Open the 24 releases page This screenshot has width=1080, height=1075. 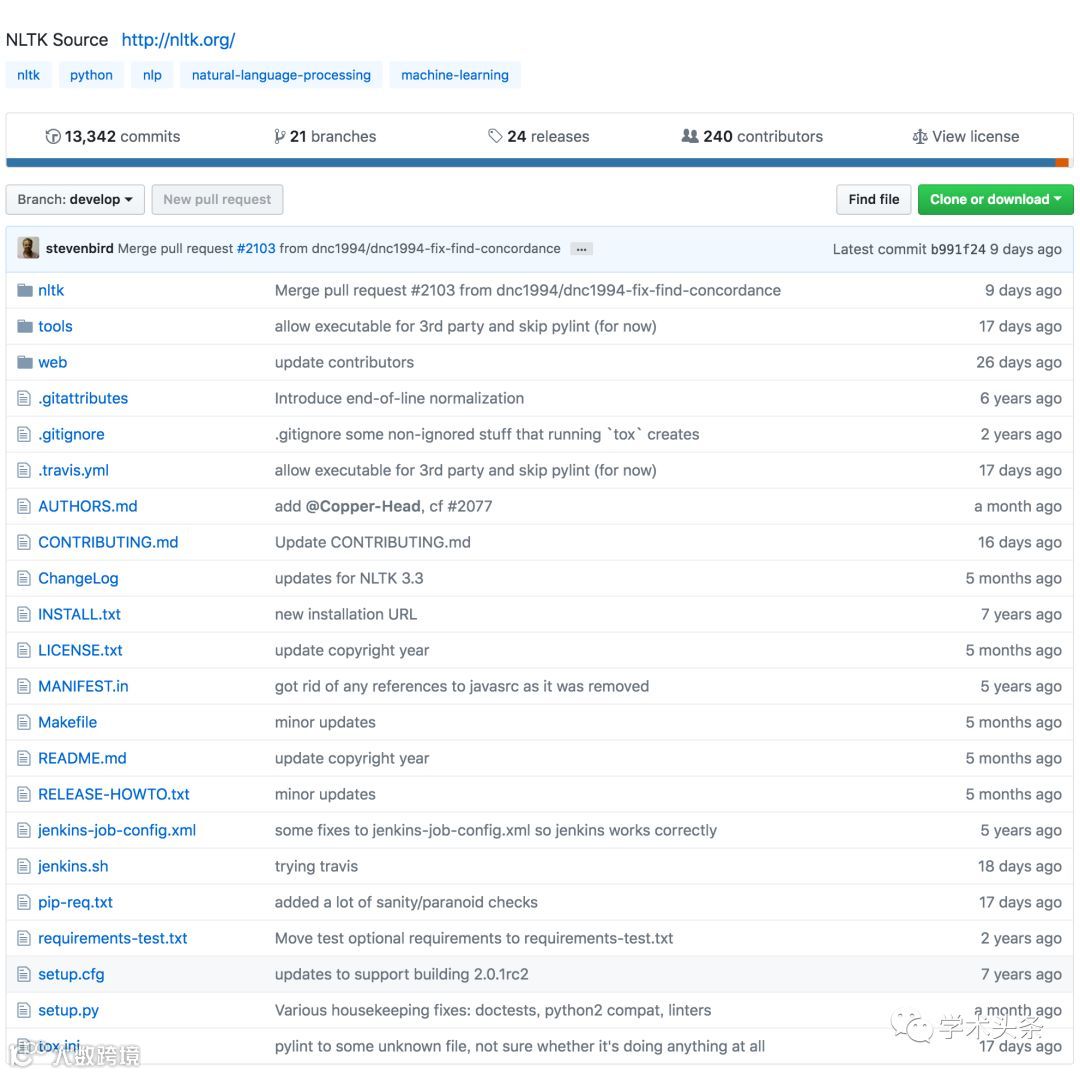(x=539, y=136)
